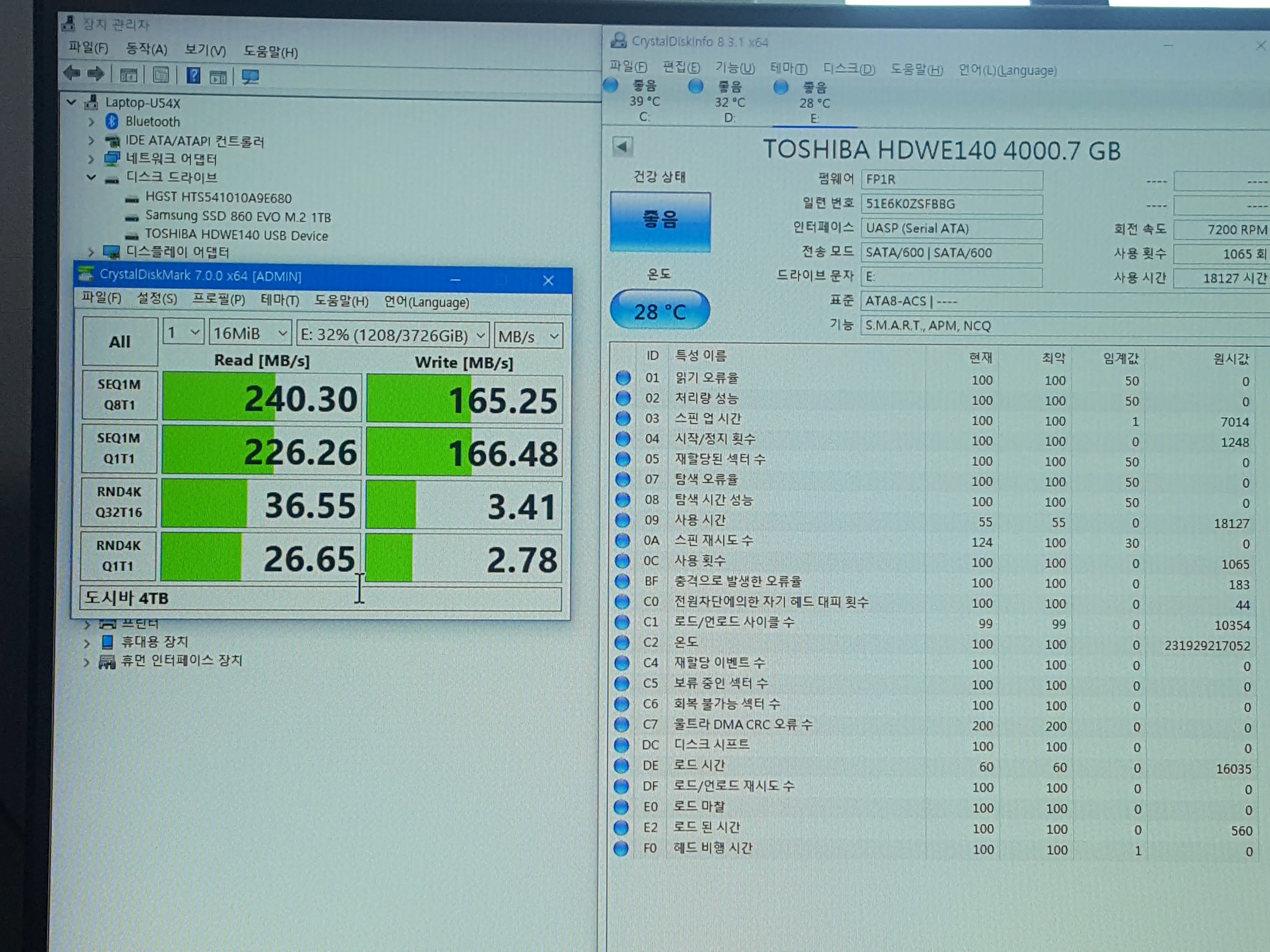
Task: Open the test count dropdown showing 1
Action: 183,332
